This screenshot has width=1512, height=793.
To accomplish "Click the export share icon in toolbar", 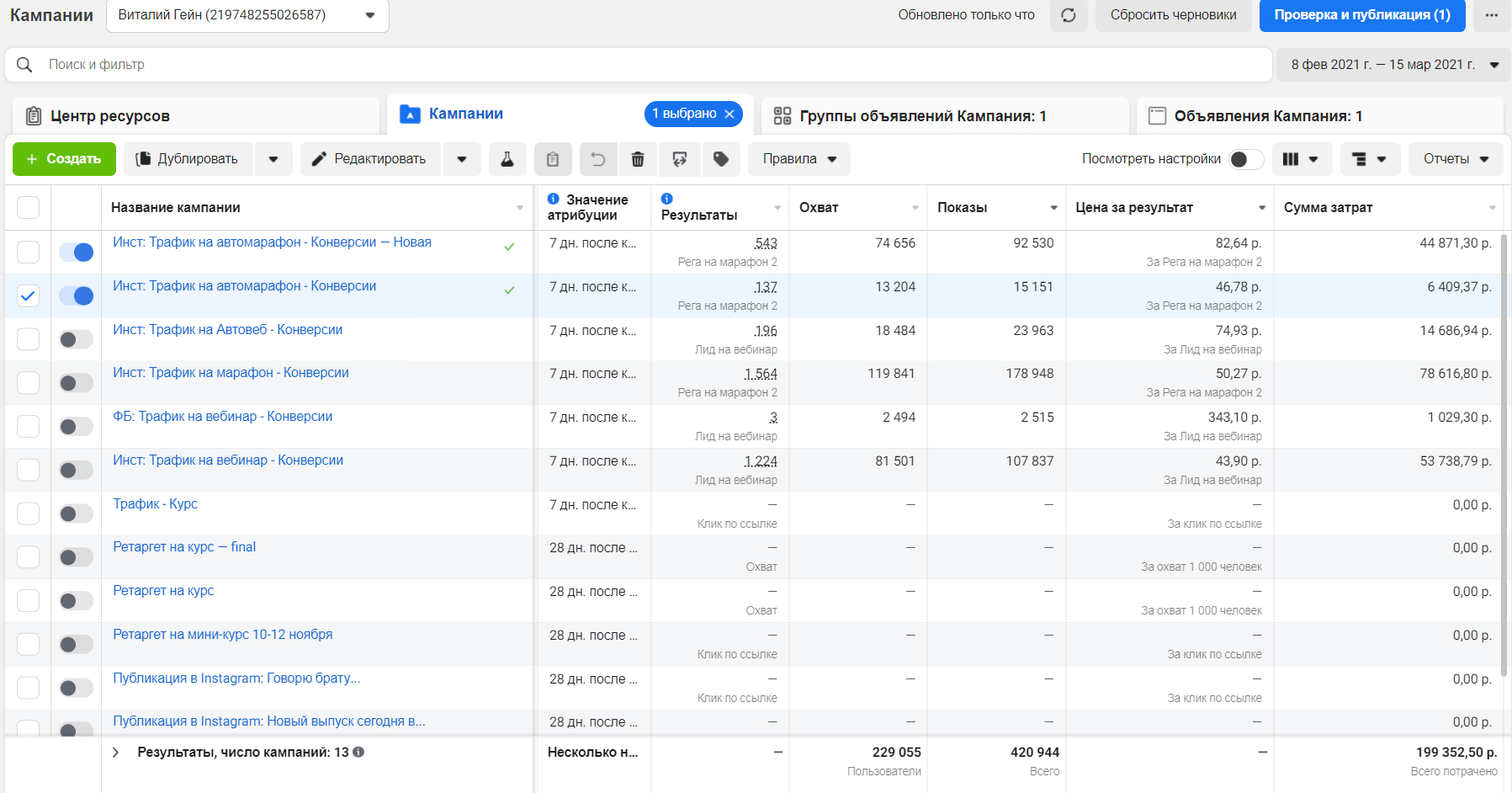I will (680, 159).
